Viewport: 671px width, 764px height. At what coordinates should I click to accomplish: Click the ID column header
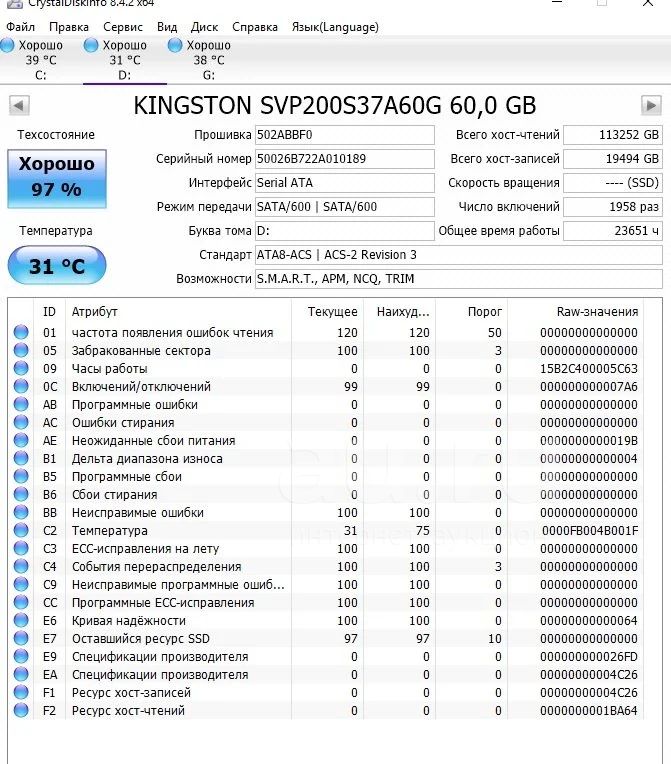click(49, 312)
